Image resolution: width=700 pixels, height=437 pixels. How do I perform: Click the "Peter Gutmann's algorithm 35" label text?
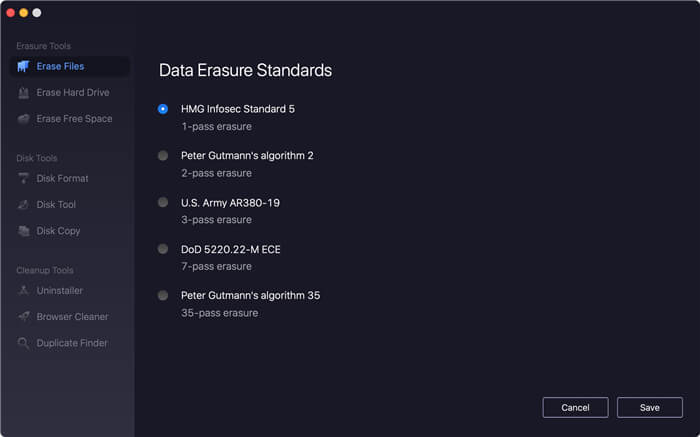(250, 295)
